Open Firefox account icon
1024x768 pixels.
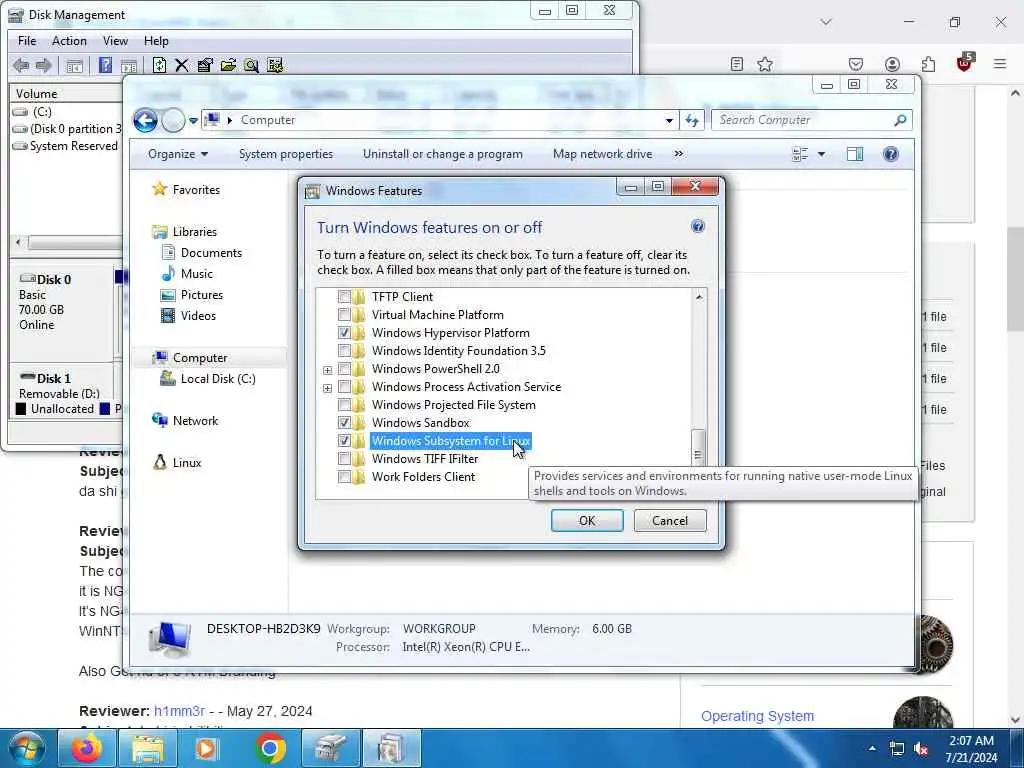[x=892, y=64]
